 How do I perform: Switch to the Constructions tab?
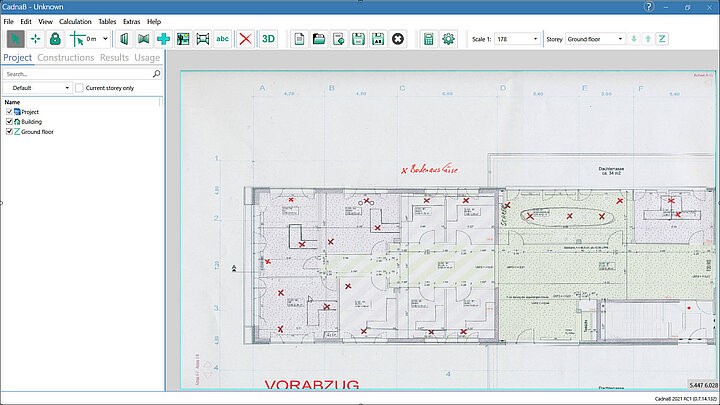66,58
